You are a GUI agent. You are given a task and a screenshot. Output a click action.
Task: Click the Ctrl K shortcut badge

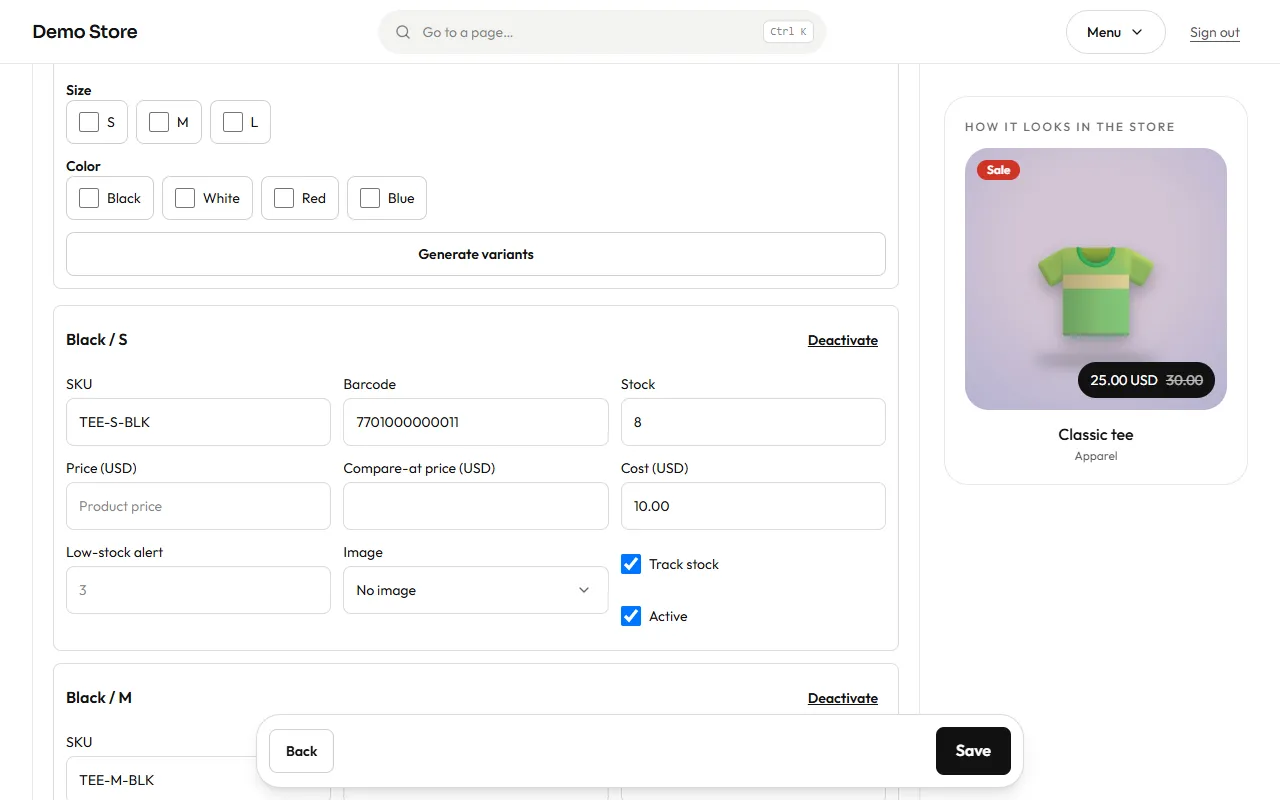[788, 32]
